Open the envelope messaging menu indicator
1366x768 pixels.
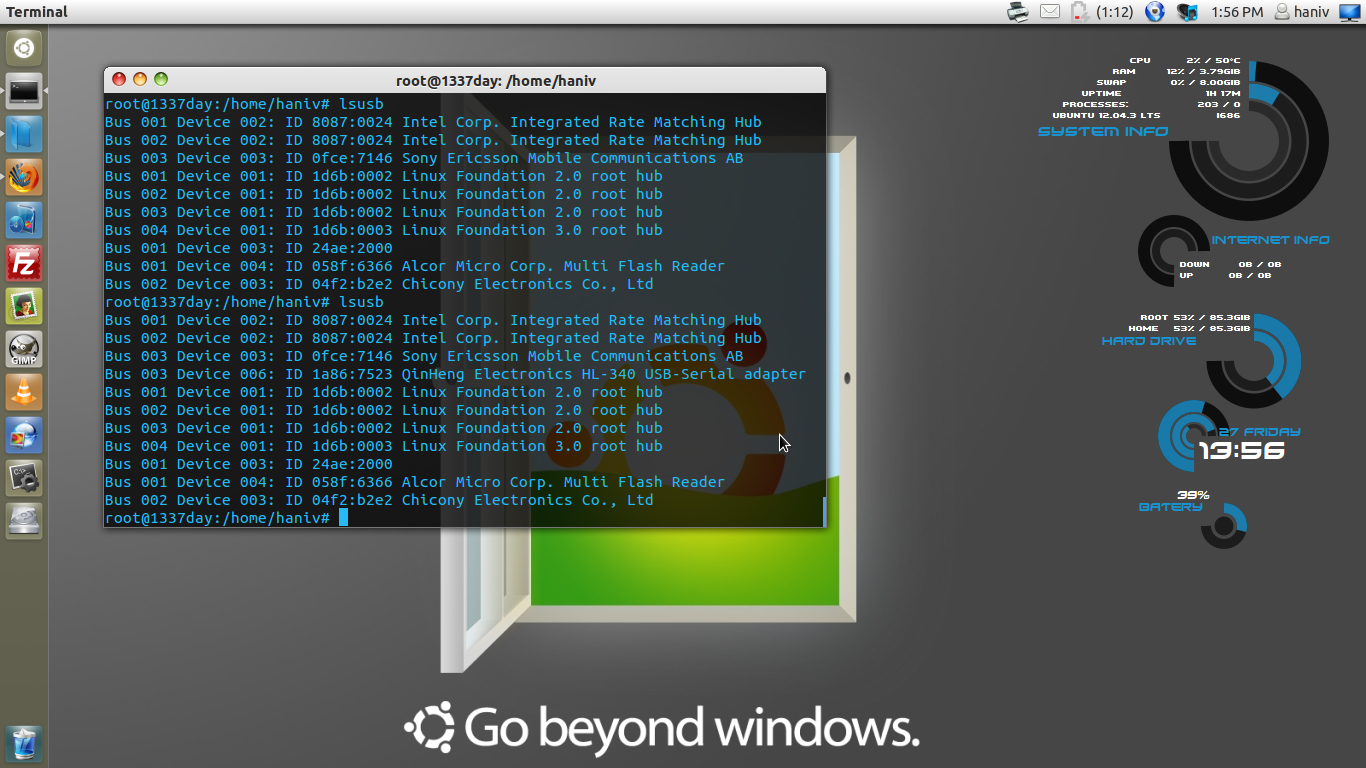[1049, 12]
